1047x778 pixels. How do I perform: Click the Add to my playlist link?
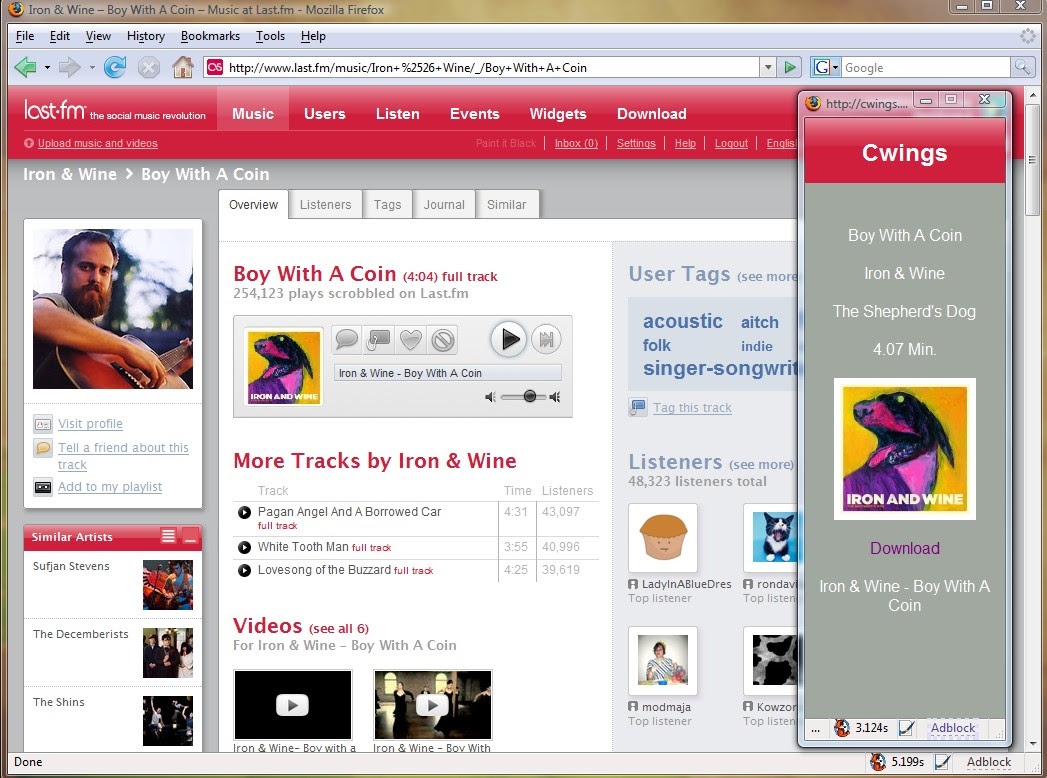110,487
